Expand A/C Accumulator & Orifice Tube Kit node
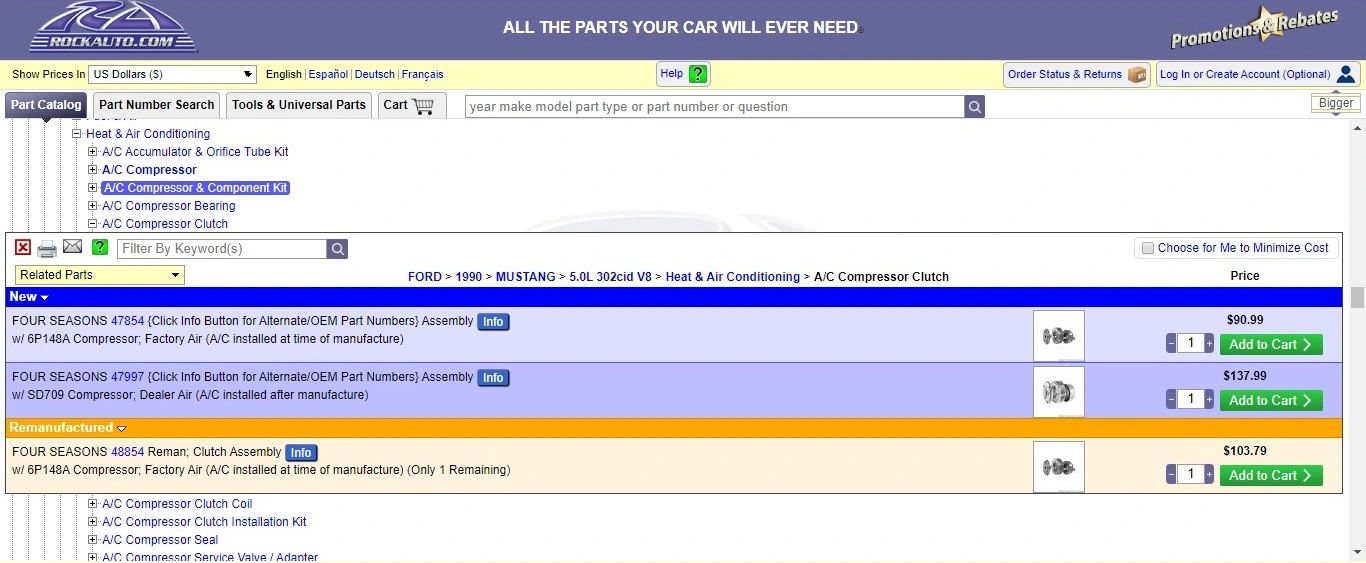1366x563 pixels. tap(93, 152)
